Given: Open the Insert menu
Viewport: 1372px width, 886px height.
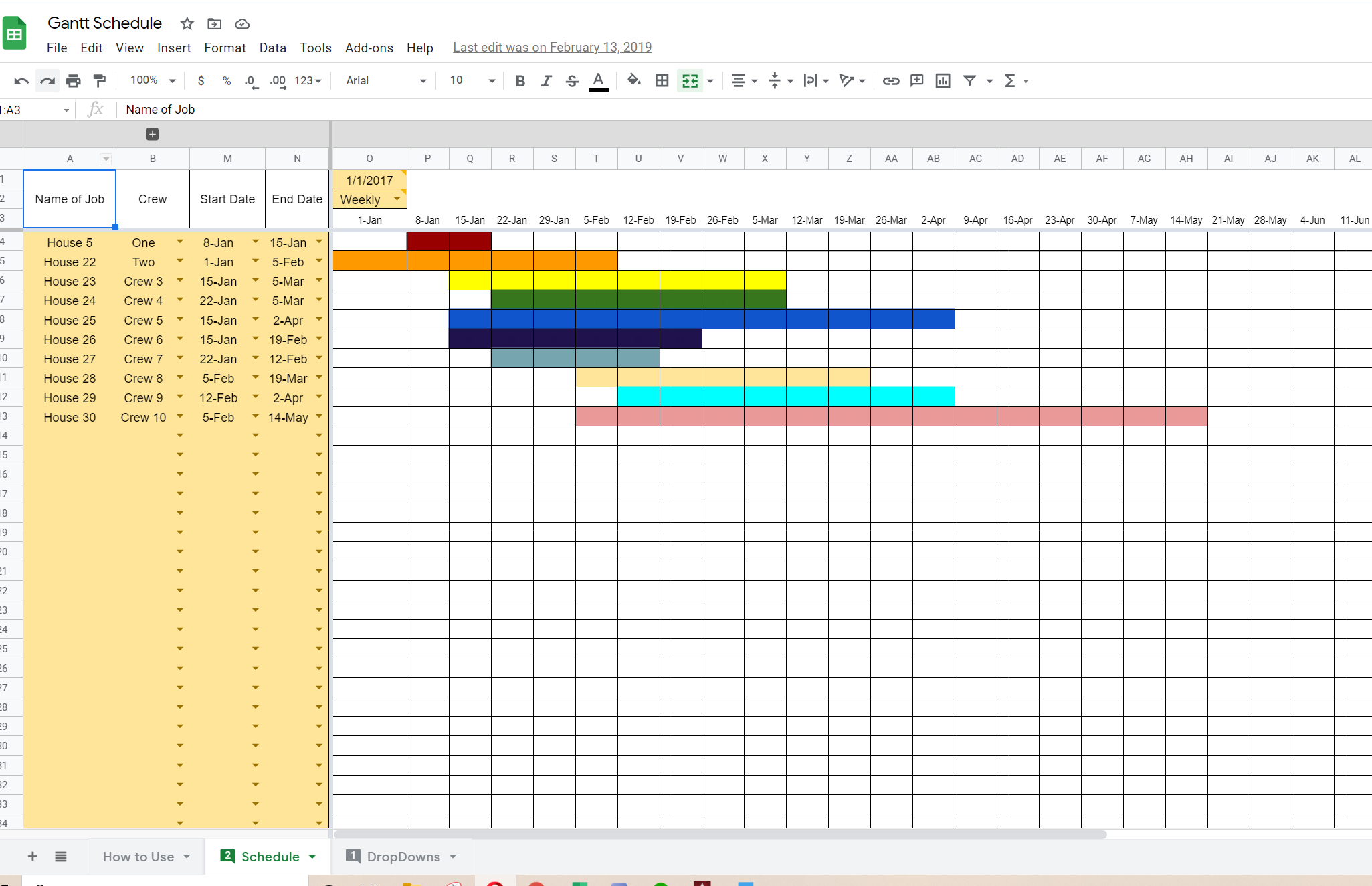Looking at the screenshot, I should point(174,48).
